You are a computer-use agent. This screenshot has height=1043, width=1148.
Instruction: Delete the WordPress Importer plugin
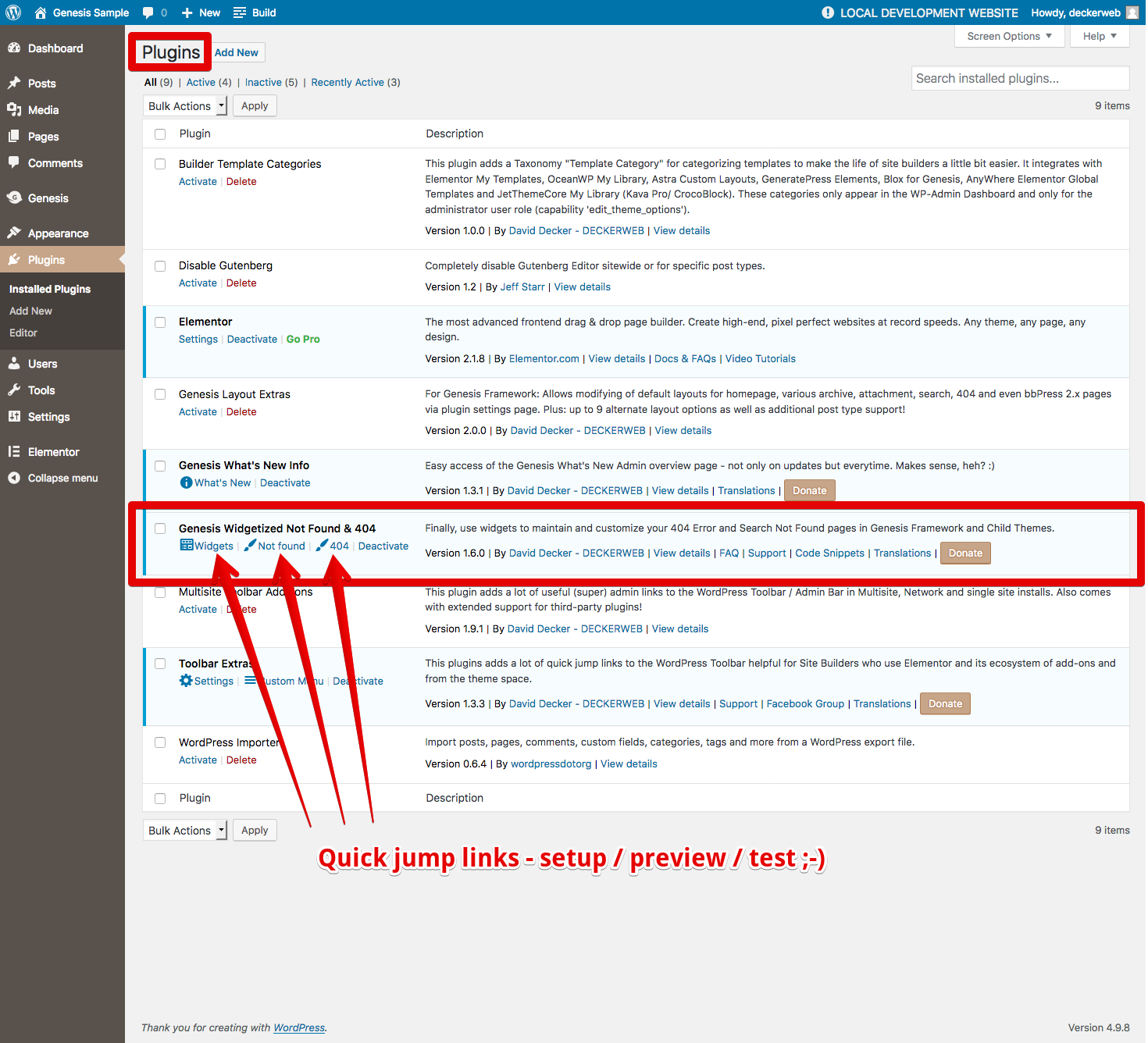(241, 760)
